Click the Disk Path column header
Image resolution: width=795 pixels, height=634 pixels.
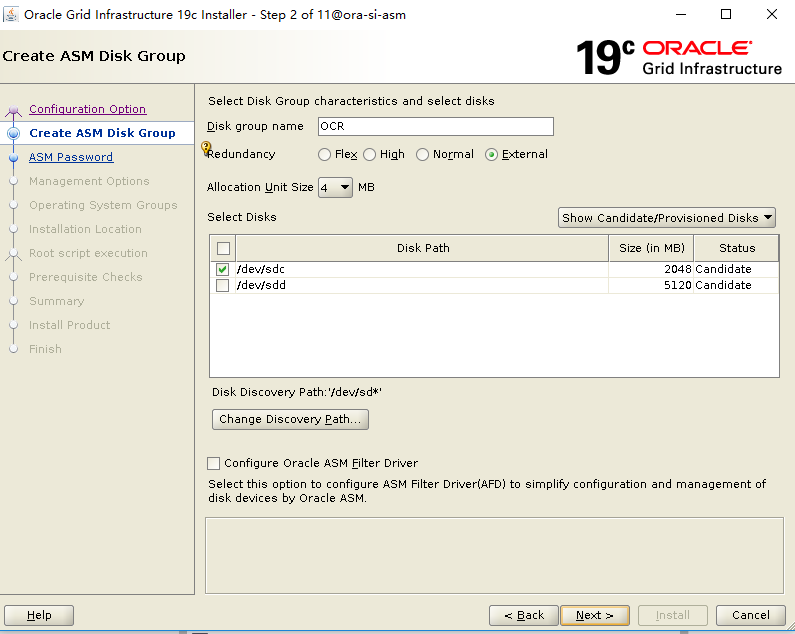(422, 248)
